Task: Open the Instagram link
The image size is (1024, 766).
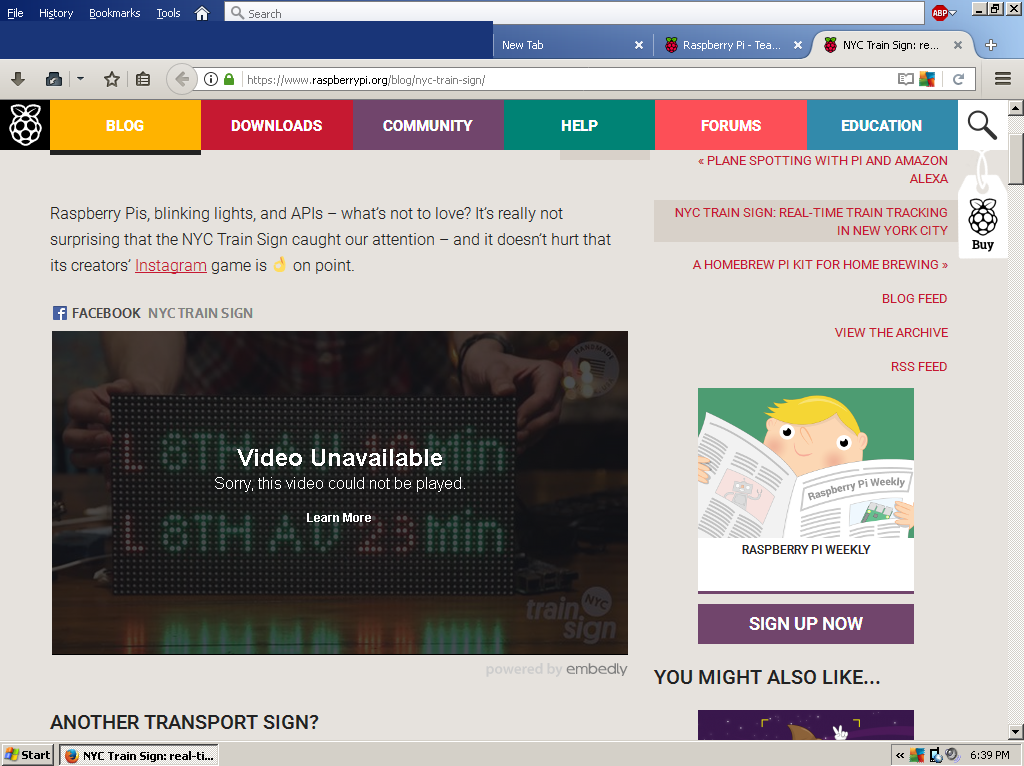Action: (170, 266)
